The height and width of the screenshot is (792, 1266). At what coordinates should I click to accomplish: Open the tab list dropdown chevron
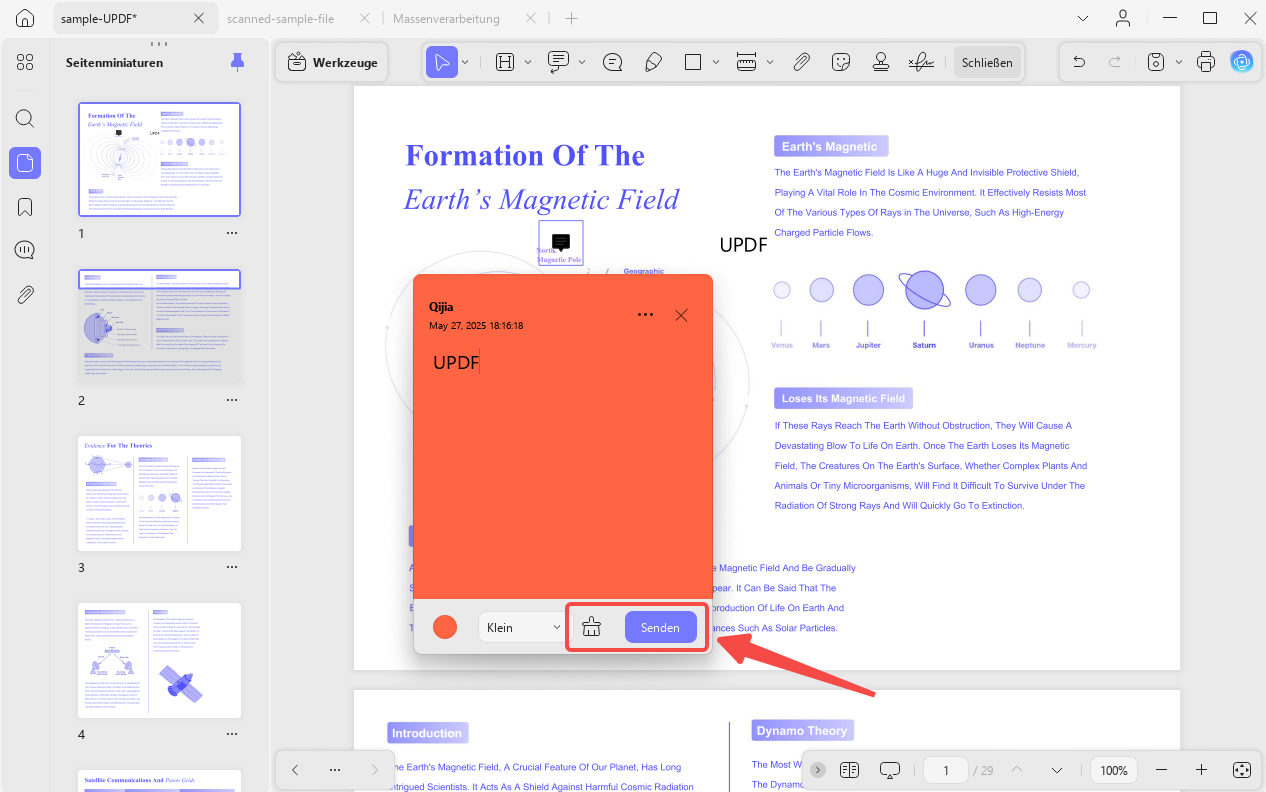pyautogui.click(x=1084, y=18)
